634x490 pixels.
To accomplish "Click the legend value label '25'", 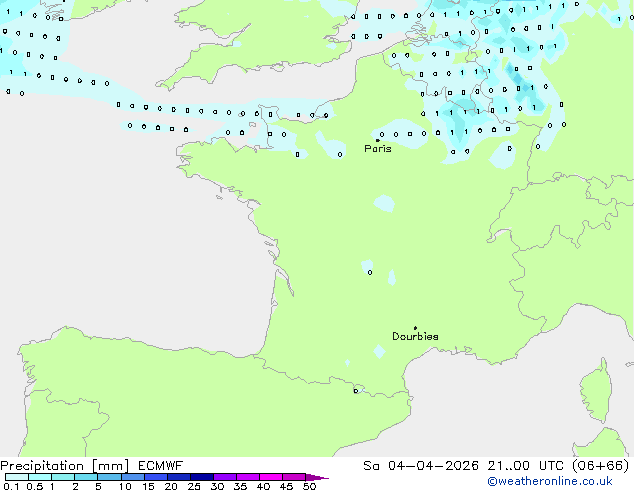I will click(x=194, y=486).
